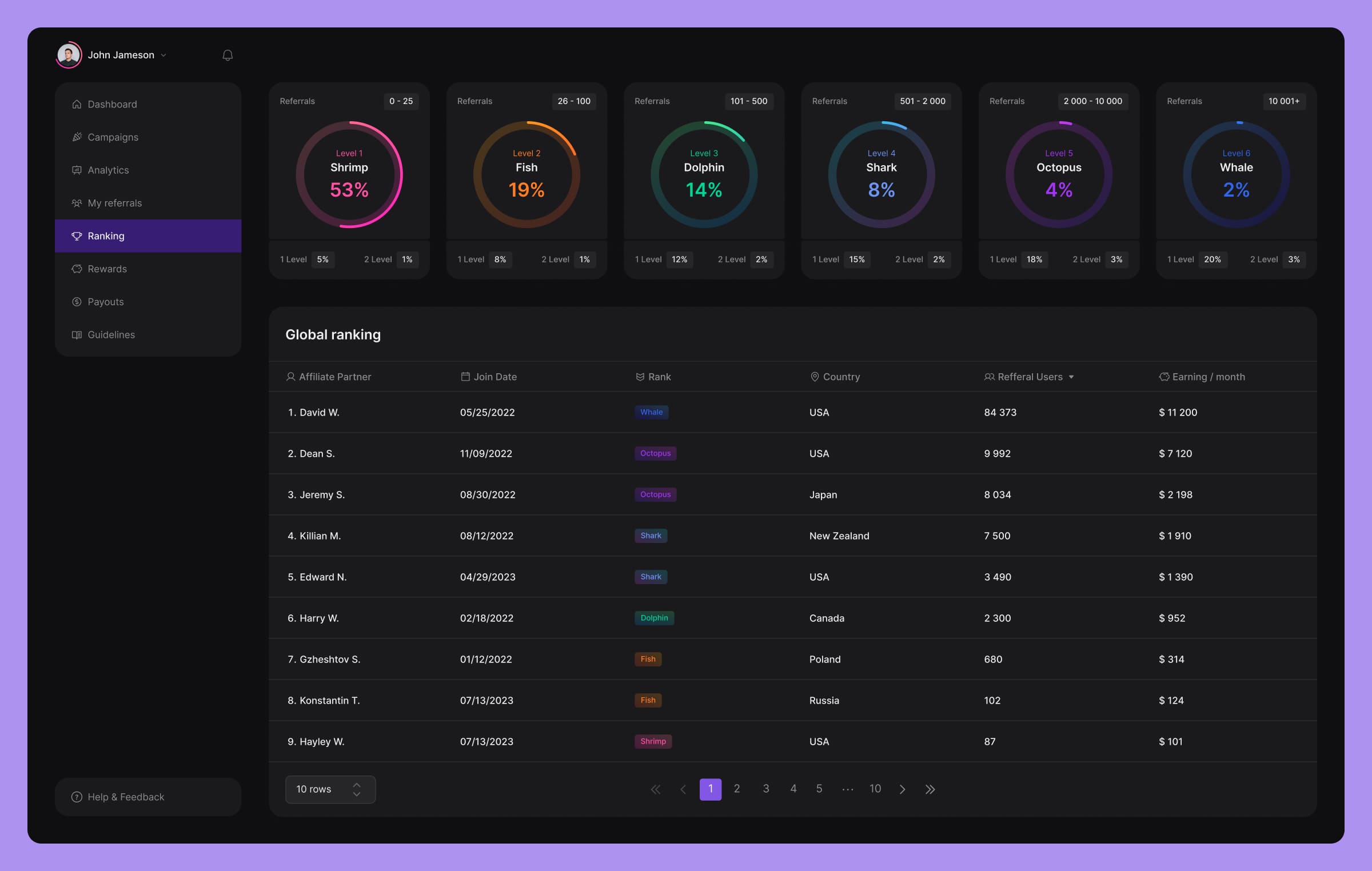Click the Whale rank badge for David W.
The height and width of the screenshot is (871, 1372).
pyautogui.click(x=651, y=412)
